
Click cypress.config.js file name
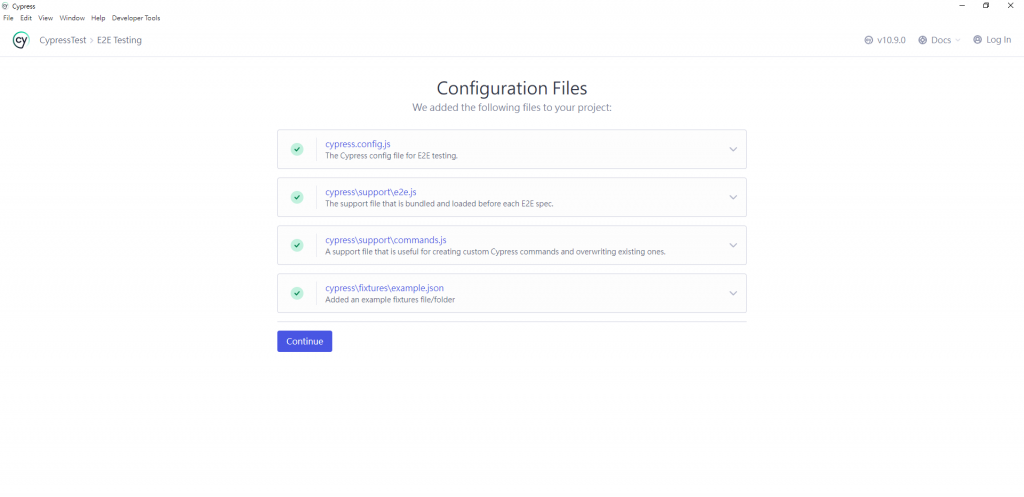(358, 144)
